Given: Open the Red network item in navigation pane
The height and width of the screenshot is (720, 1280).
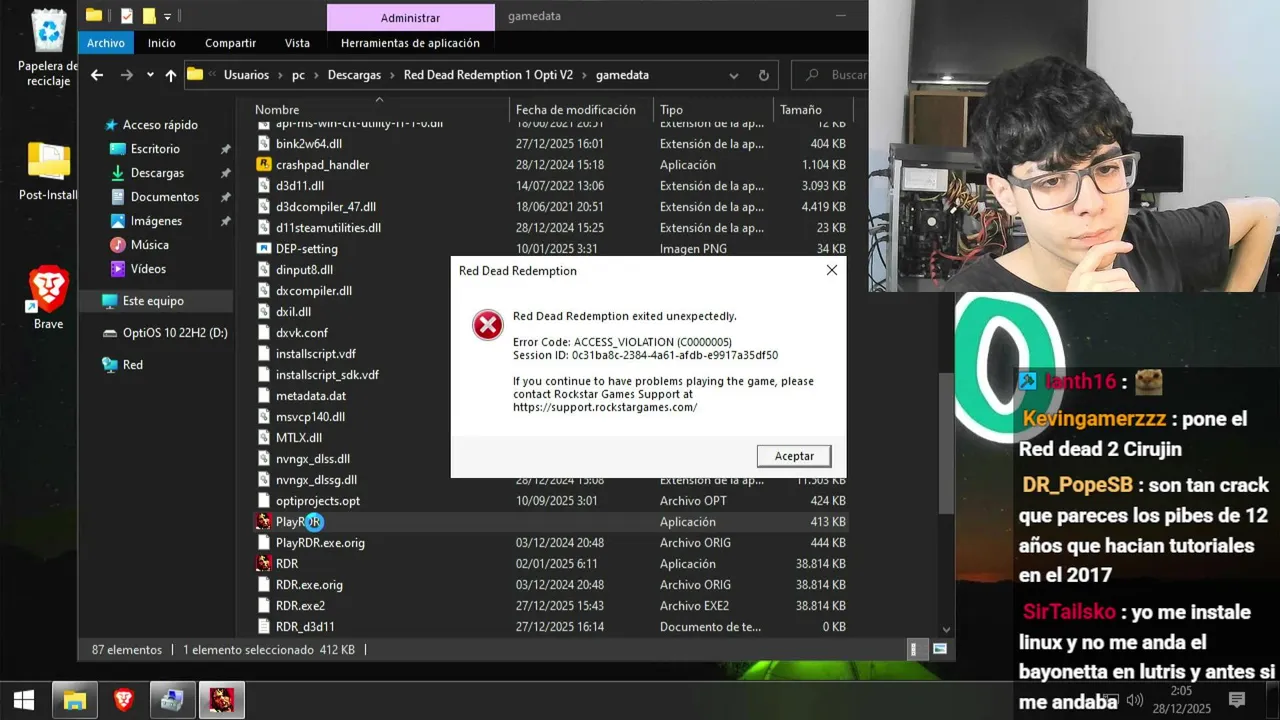Looking at the screenshot, I should [132, 365].
